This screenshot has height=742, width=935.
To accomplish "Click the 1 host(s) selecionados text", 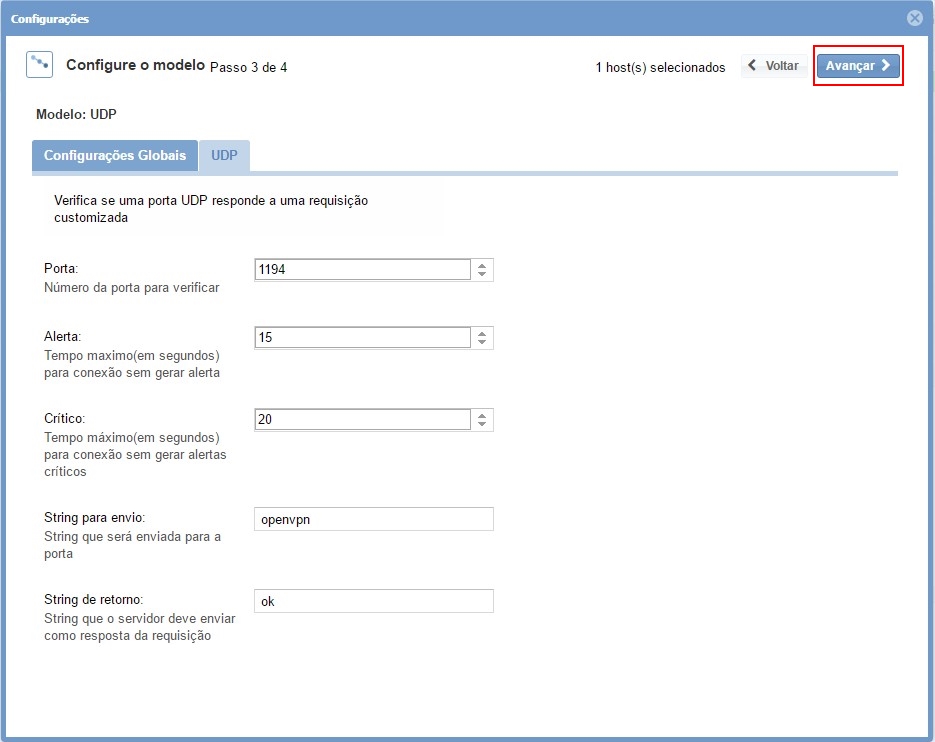I will 660,68.
